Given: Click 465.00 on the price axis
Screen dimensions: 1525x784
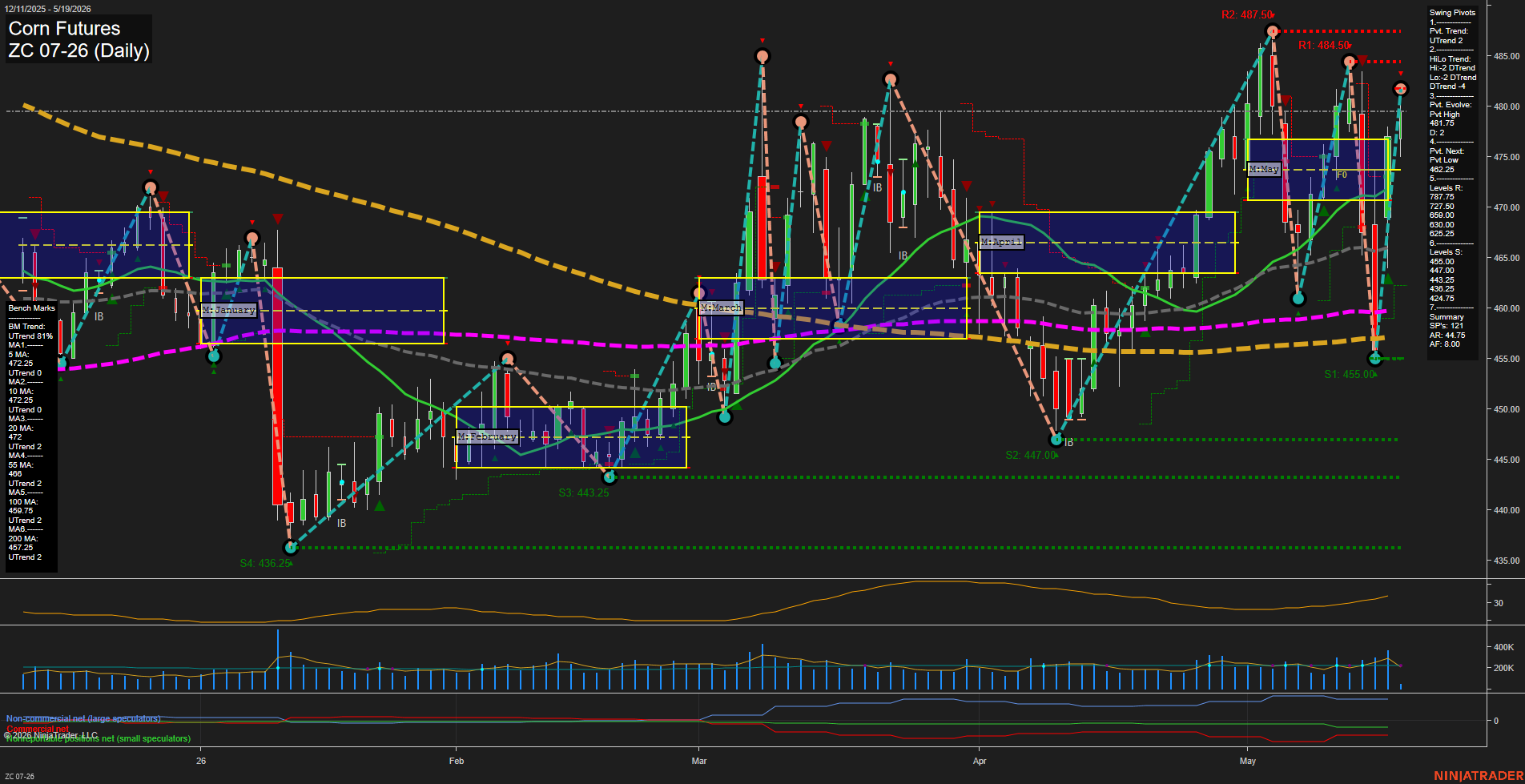Looking at the screenshot, I should click(1506, 258).
